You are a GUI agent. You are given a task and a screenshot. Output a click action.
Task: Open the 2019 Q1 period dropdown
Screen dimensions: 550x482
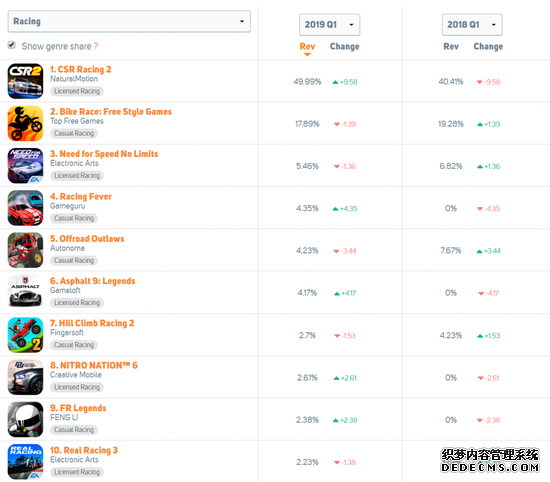pyautogui.click(x=329, y=25)
